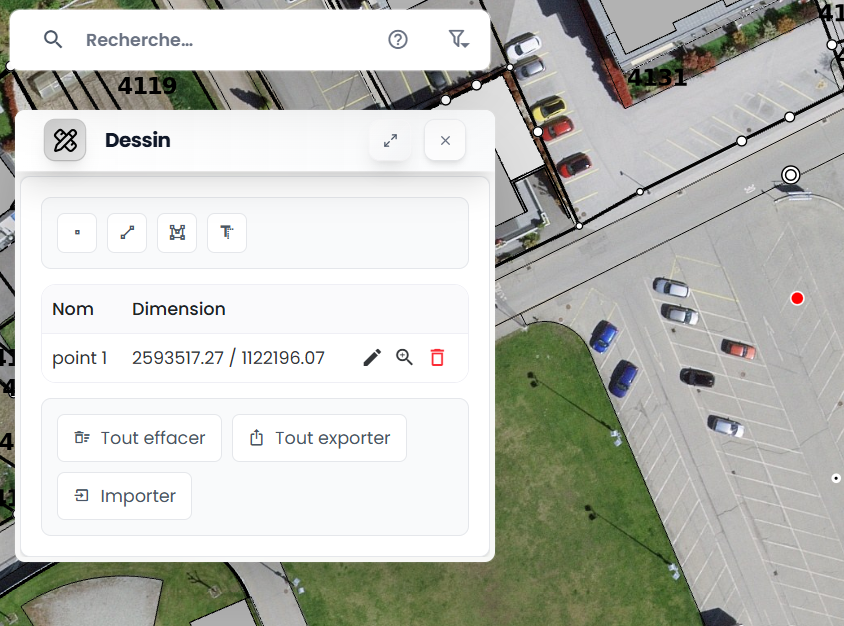Screen dimensions: 844x626
Task: Open the filter dropdown in search bar
Action: click(457, 40)
